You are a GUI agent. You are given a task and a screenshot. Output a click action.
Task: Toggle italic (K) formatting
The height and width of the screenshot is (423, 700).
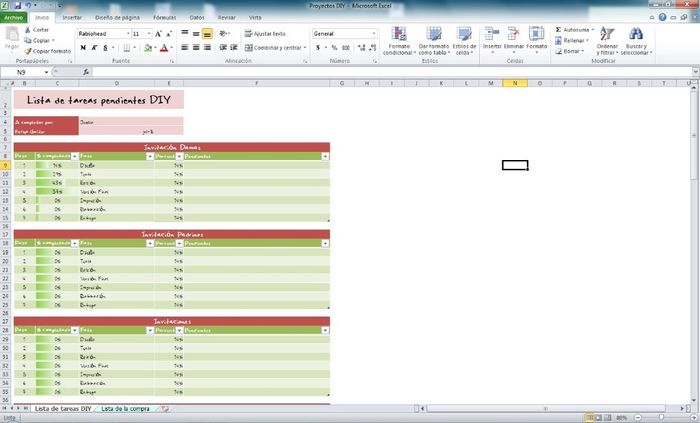[93, 47]
